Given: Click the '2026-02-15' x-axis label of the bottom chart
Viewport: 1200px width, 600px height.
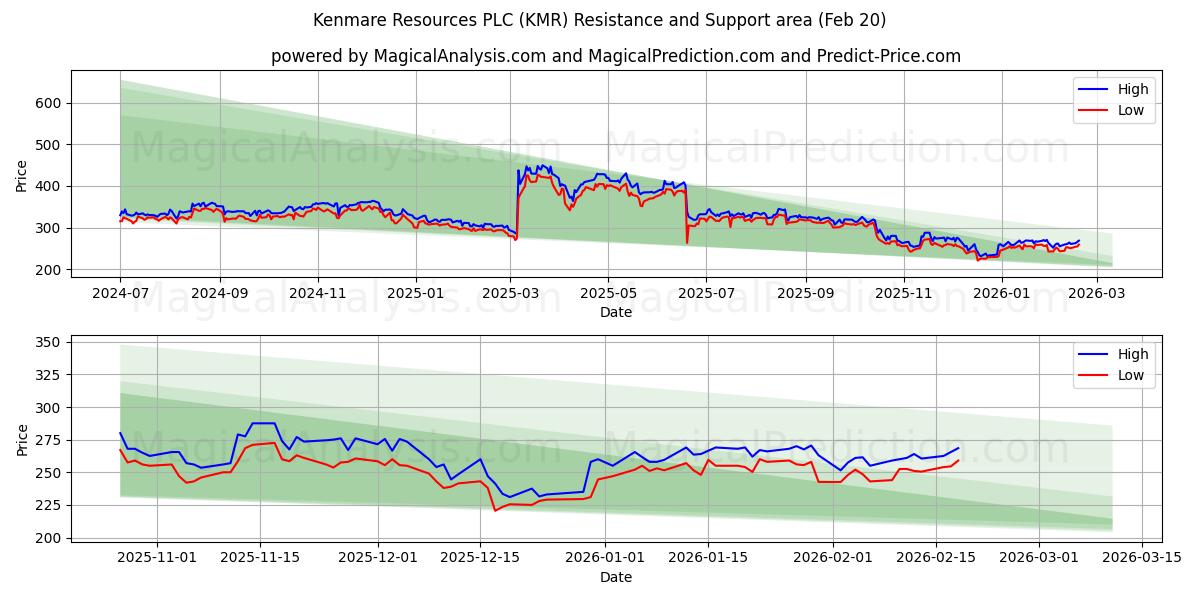Looking at the screenshot, I should pos(937,558).
